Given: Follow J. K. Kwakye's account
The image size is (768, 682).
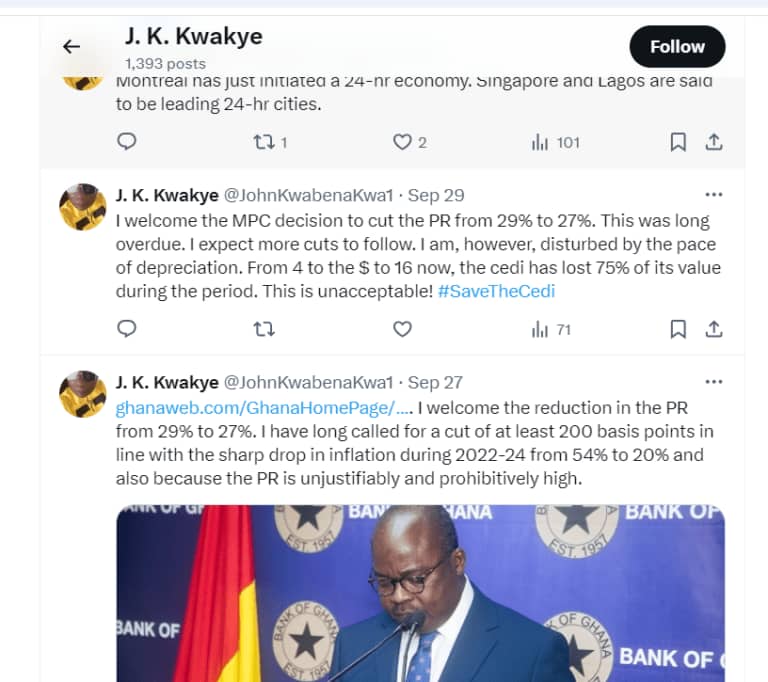Looking at the screenshot, I should pyautogui.click(x=677, y=47).
